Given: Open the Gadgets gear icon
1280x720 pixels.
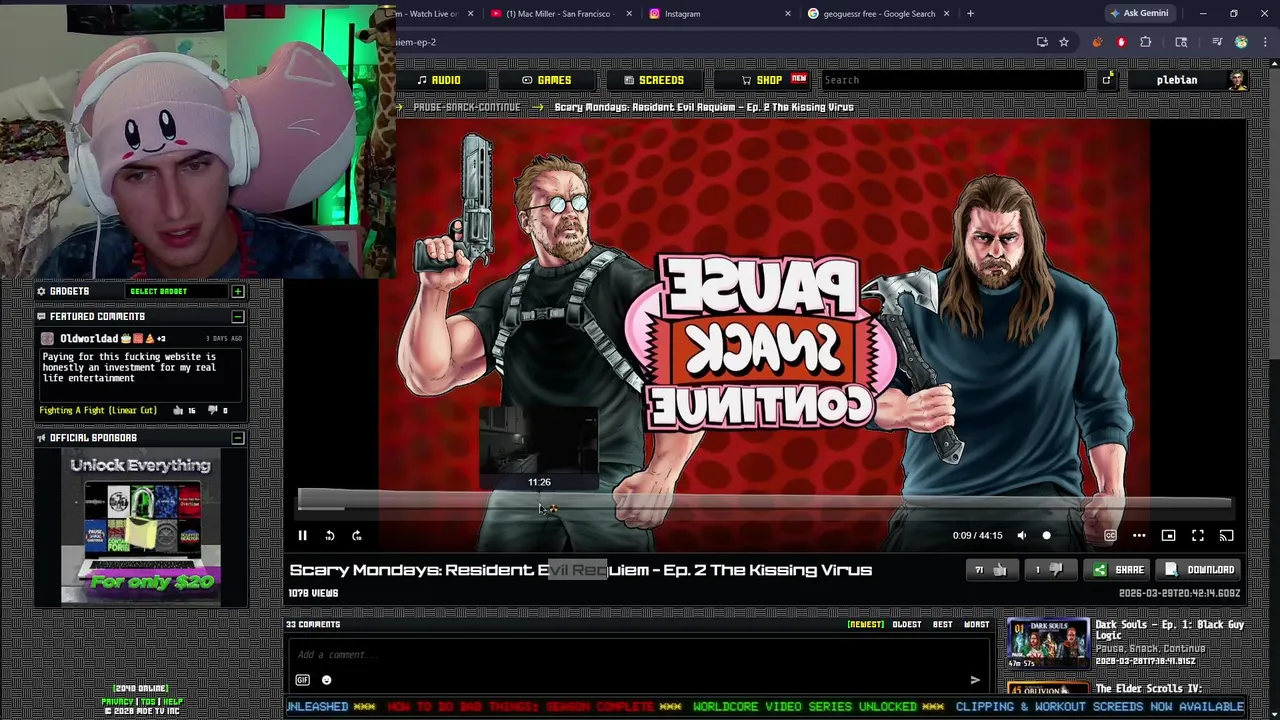Looking at the screenshot, I should point(41,291).
